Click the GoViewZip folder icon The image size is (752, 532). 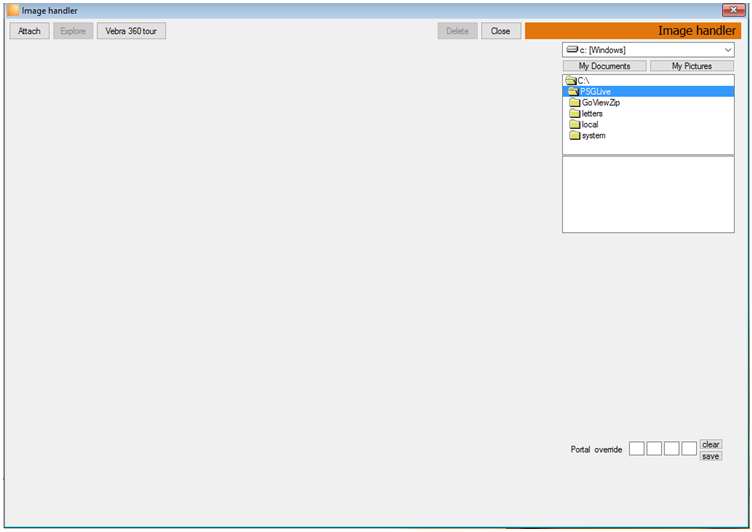pos(575,102)
